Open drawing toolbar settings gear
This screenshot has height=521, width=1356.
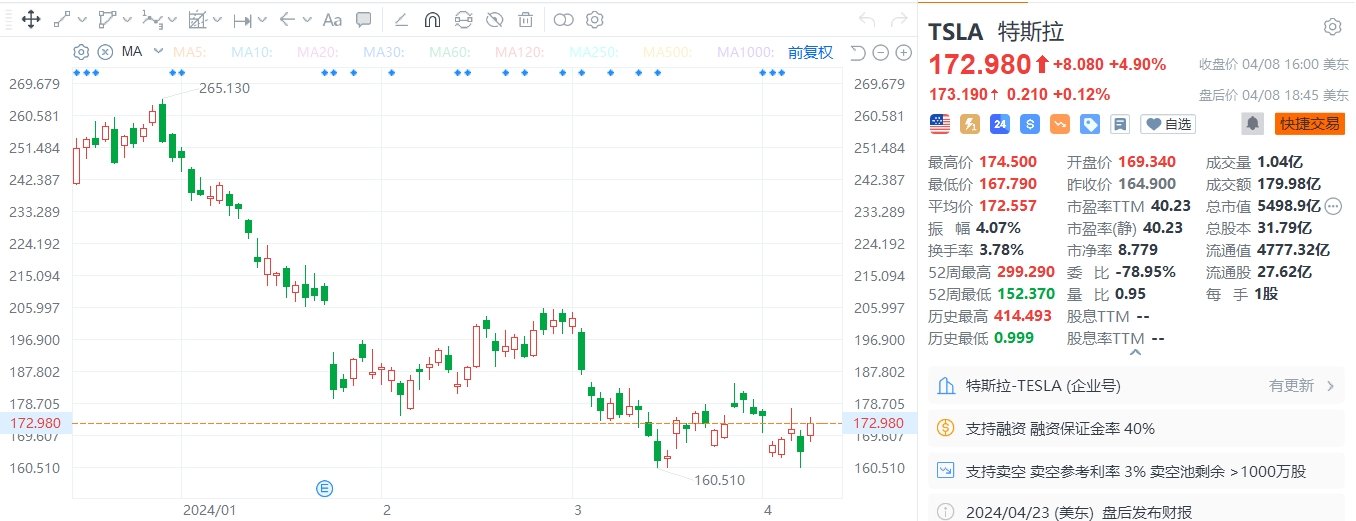pyautogui.click(x=595, y=19)
